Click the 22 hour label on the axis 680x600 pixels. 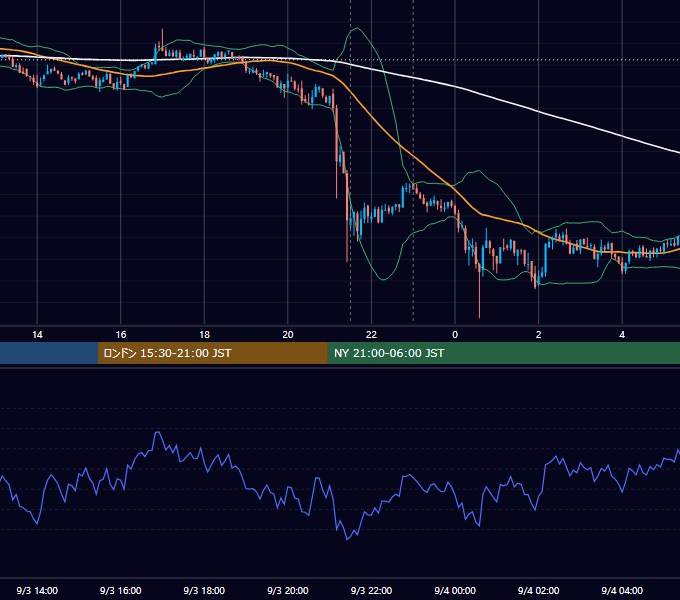371,335
